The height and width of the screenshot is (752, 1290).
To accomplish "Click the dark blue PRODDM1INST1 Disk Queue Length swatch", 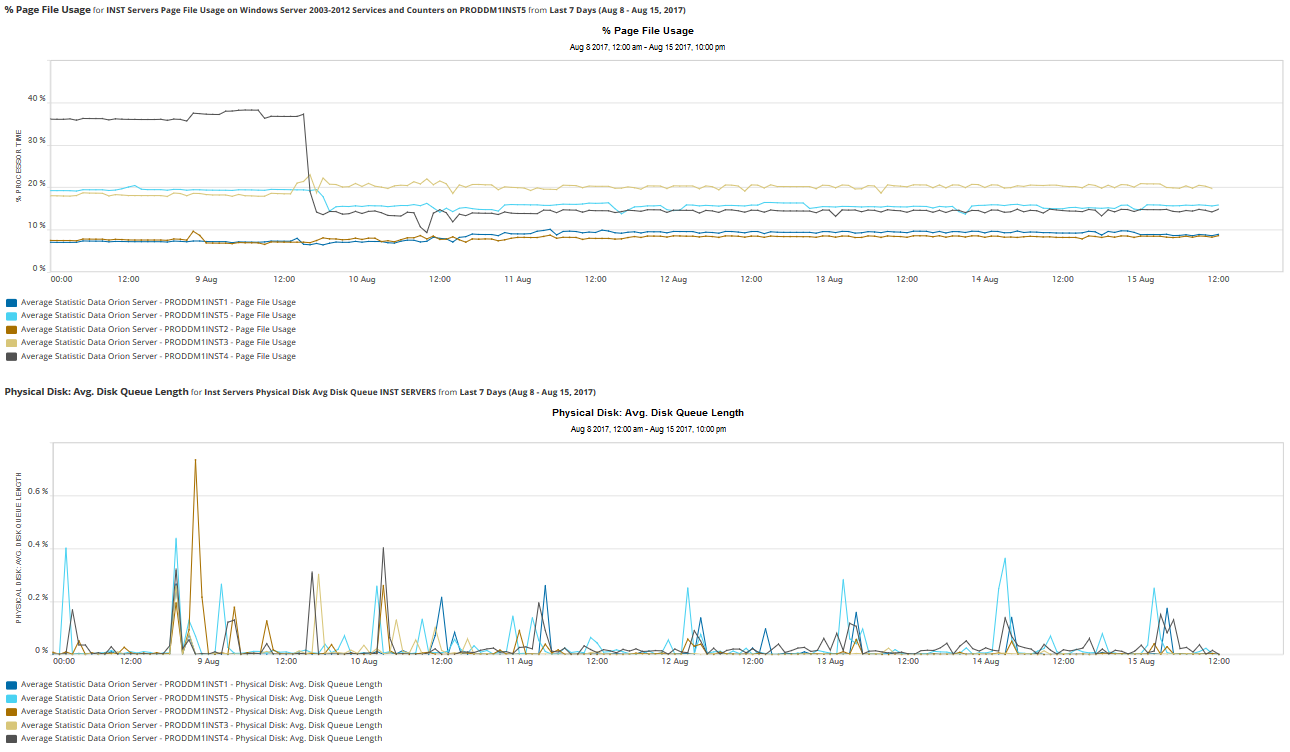I will pyautogui.click(x=11, y=685).
